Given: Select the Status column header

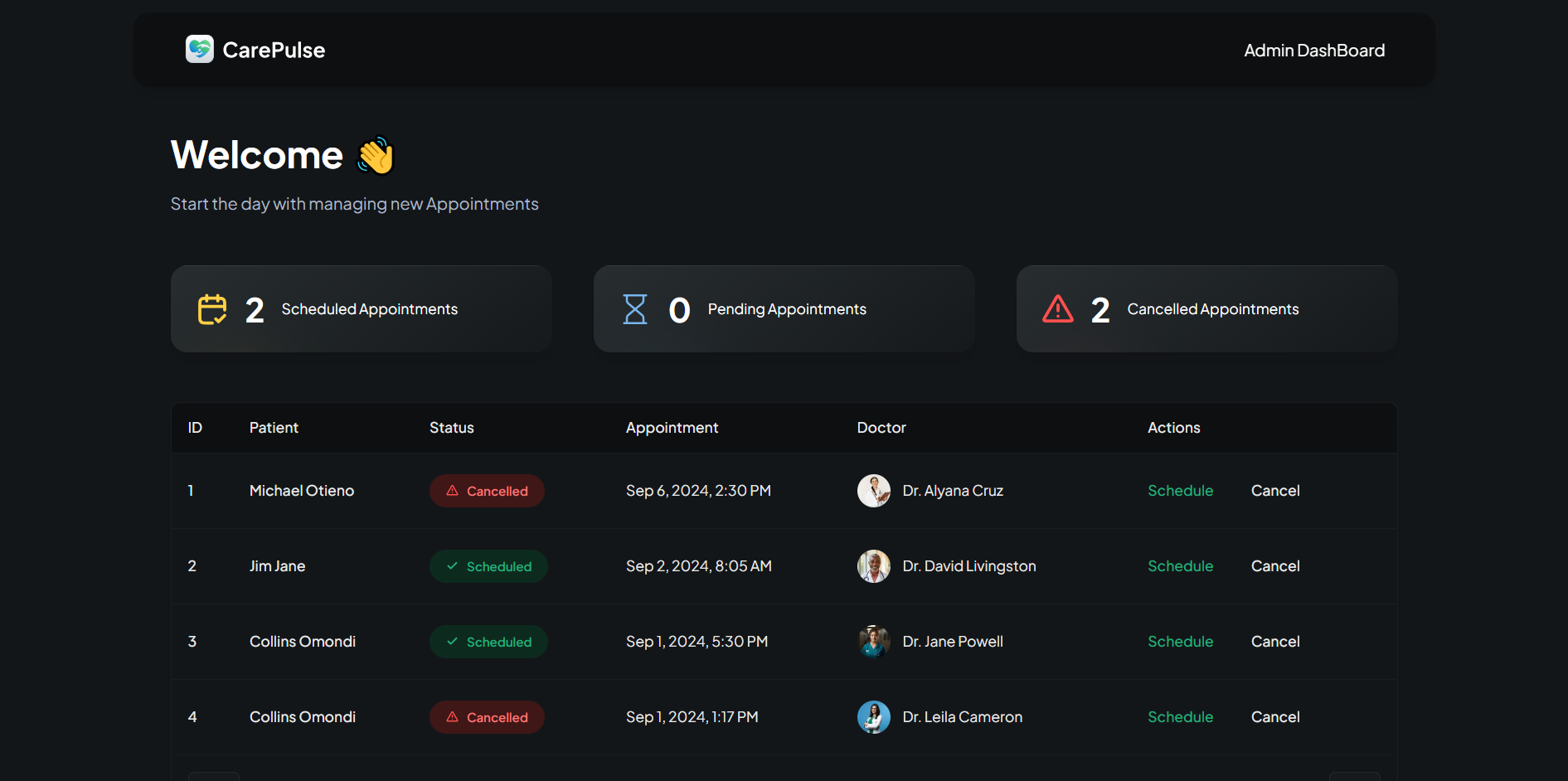Looking at the screenshot, I should 451,428.
